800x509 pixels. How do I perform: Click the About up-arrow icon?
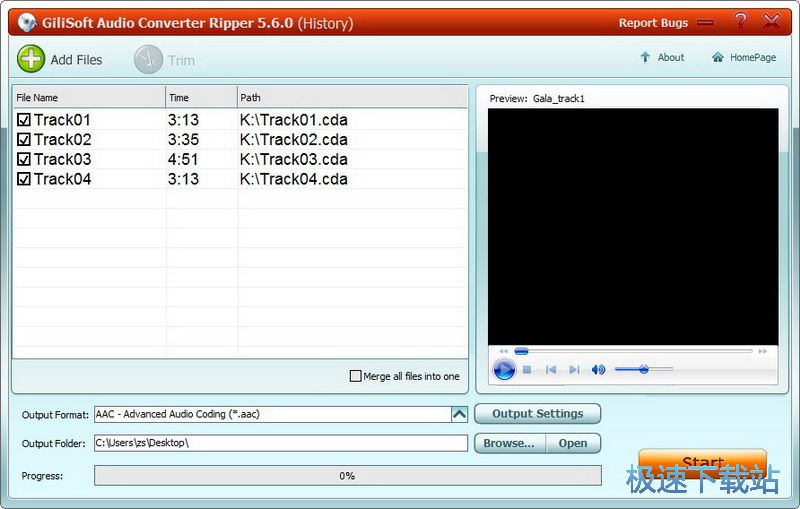[645, 57]
